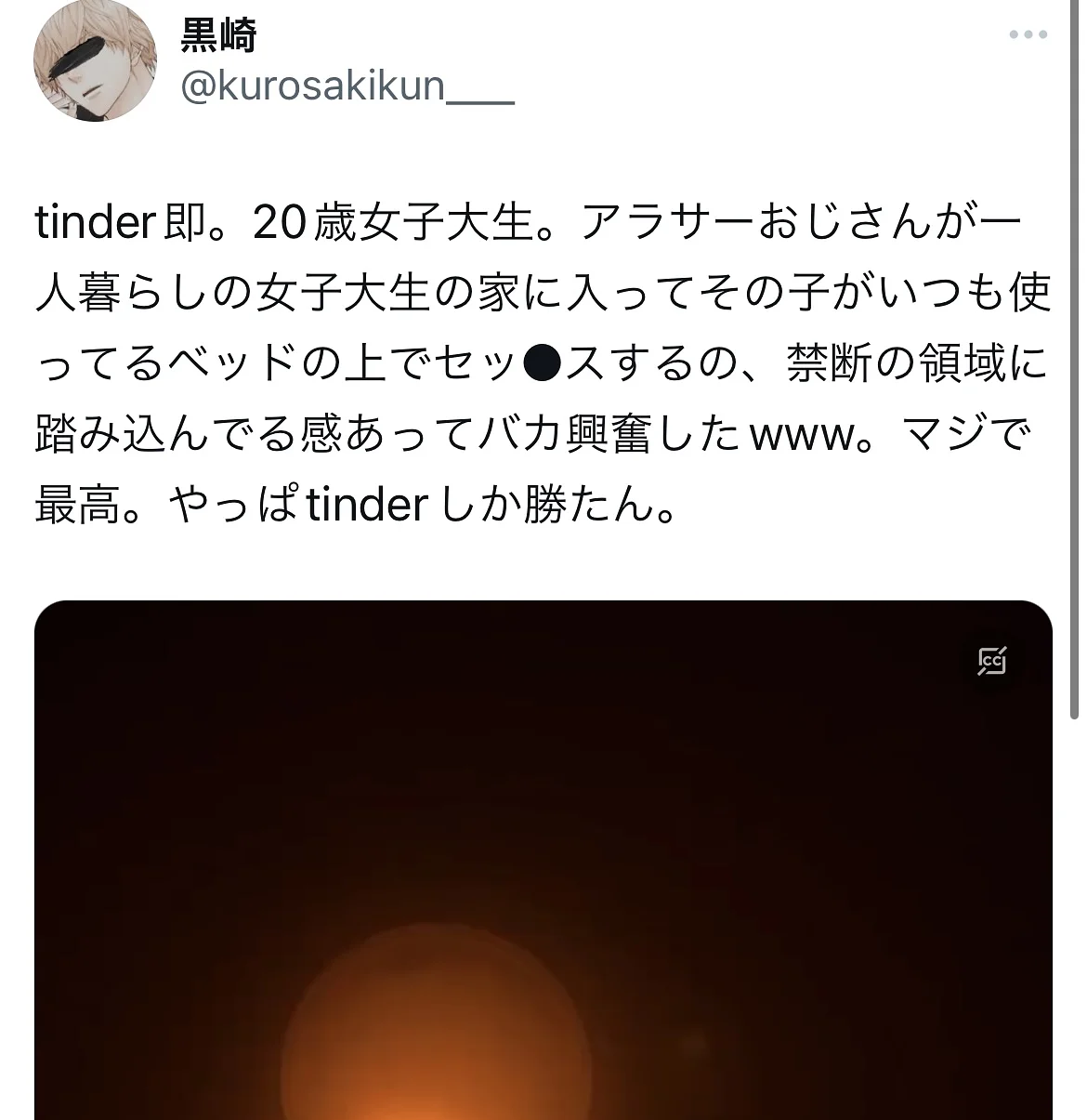Tap the display name 黒崎

tap(218, 36)
